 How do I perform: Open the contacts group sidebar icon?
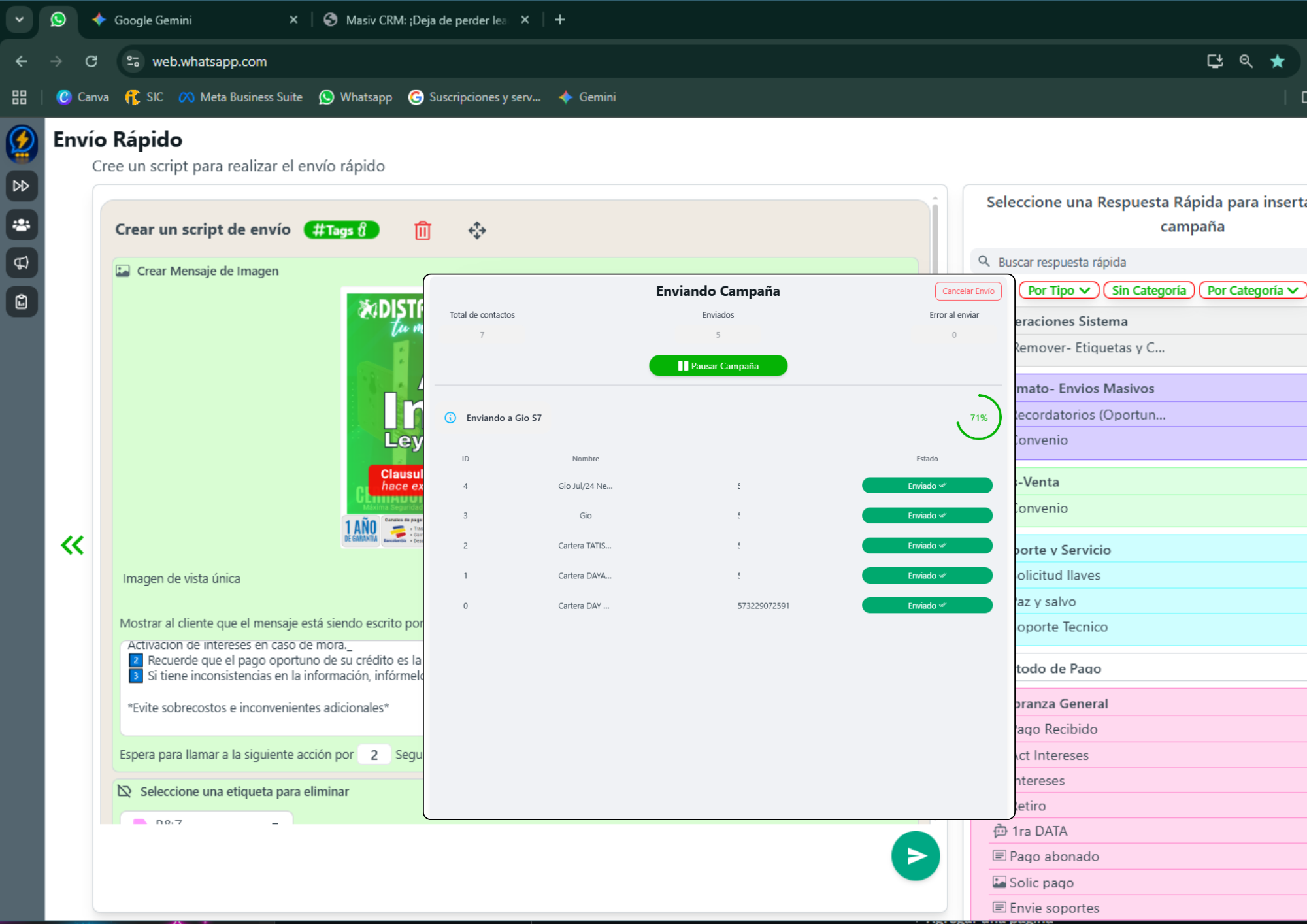coord(22,225)
